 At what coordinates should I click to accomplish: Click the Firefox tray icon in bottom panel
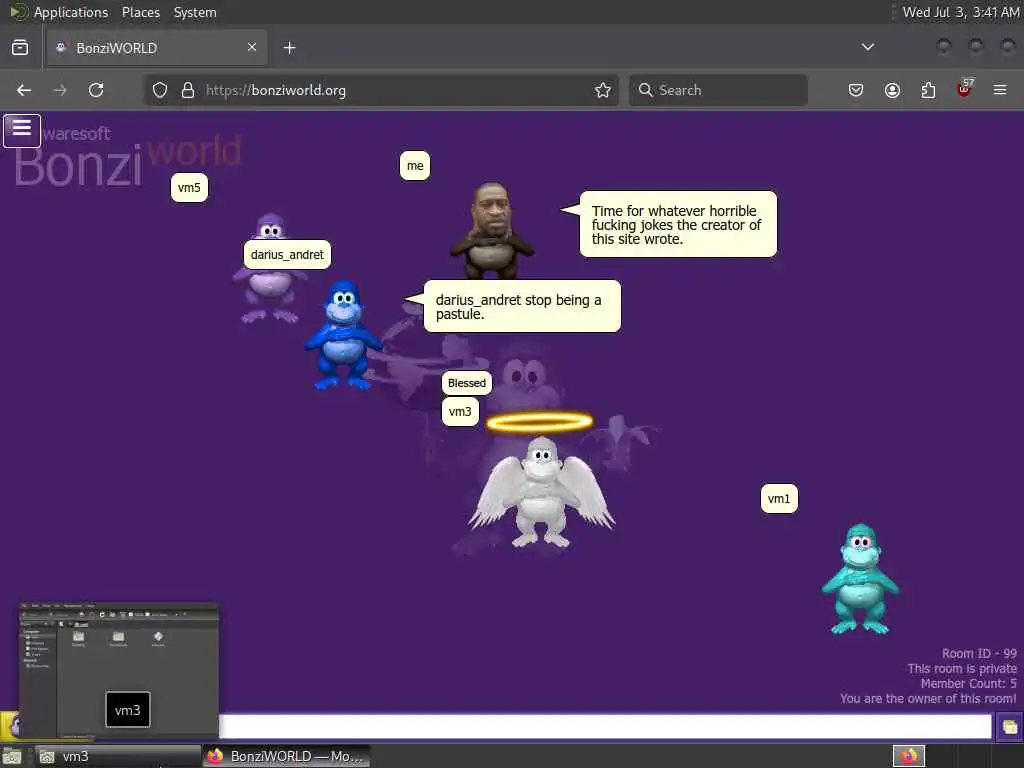(909, 756)
